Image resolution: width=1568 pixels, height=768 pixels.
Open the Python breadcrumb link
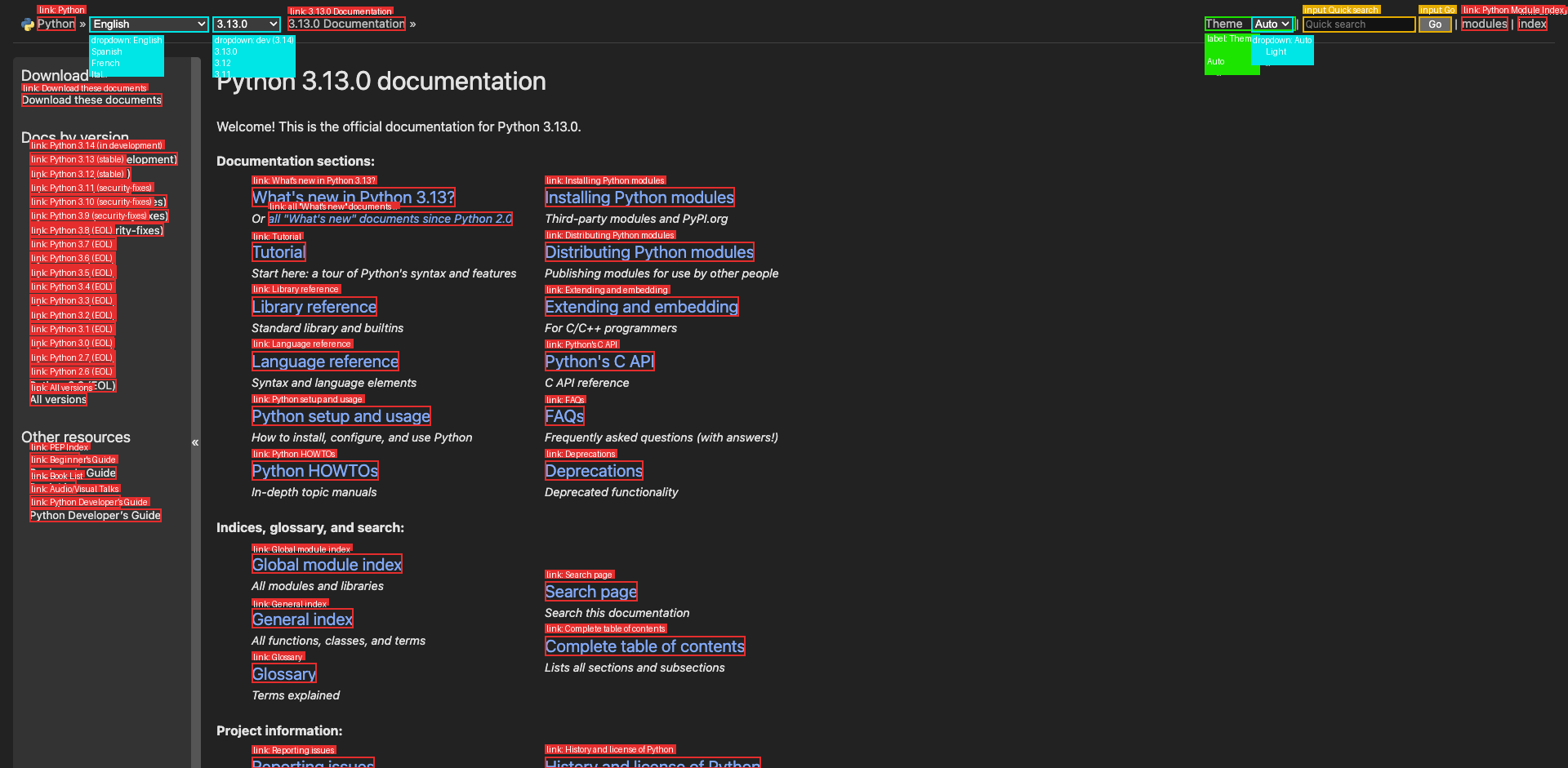55,24
